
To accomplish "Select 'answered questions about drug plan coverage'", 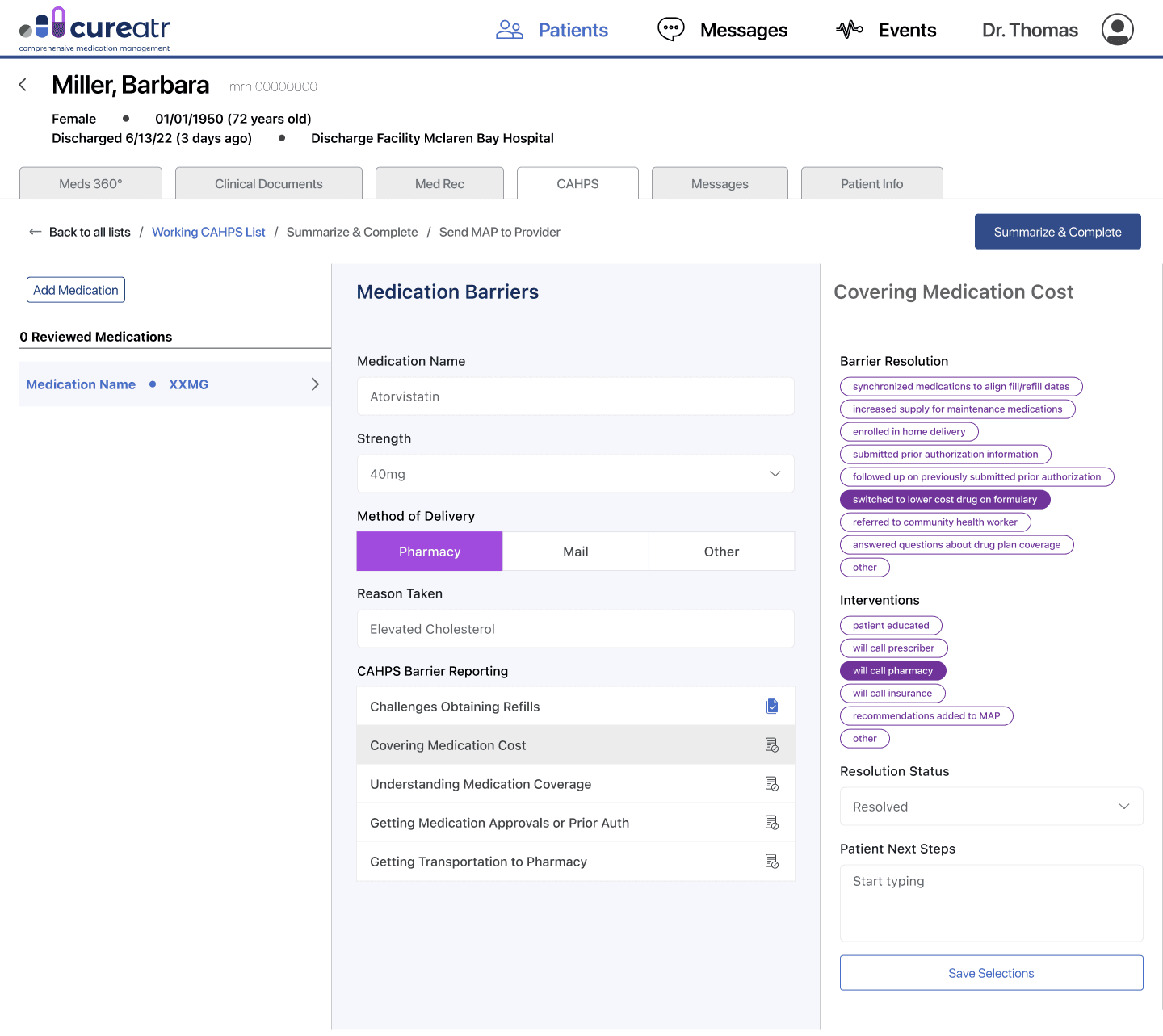I will click(x=957, y=545).
